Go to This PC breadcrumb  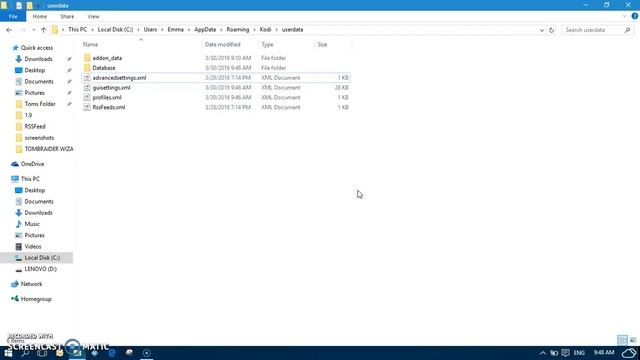point(78,30)
